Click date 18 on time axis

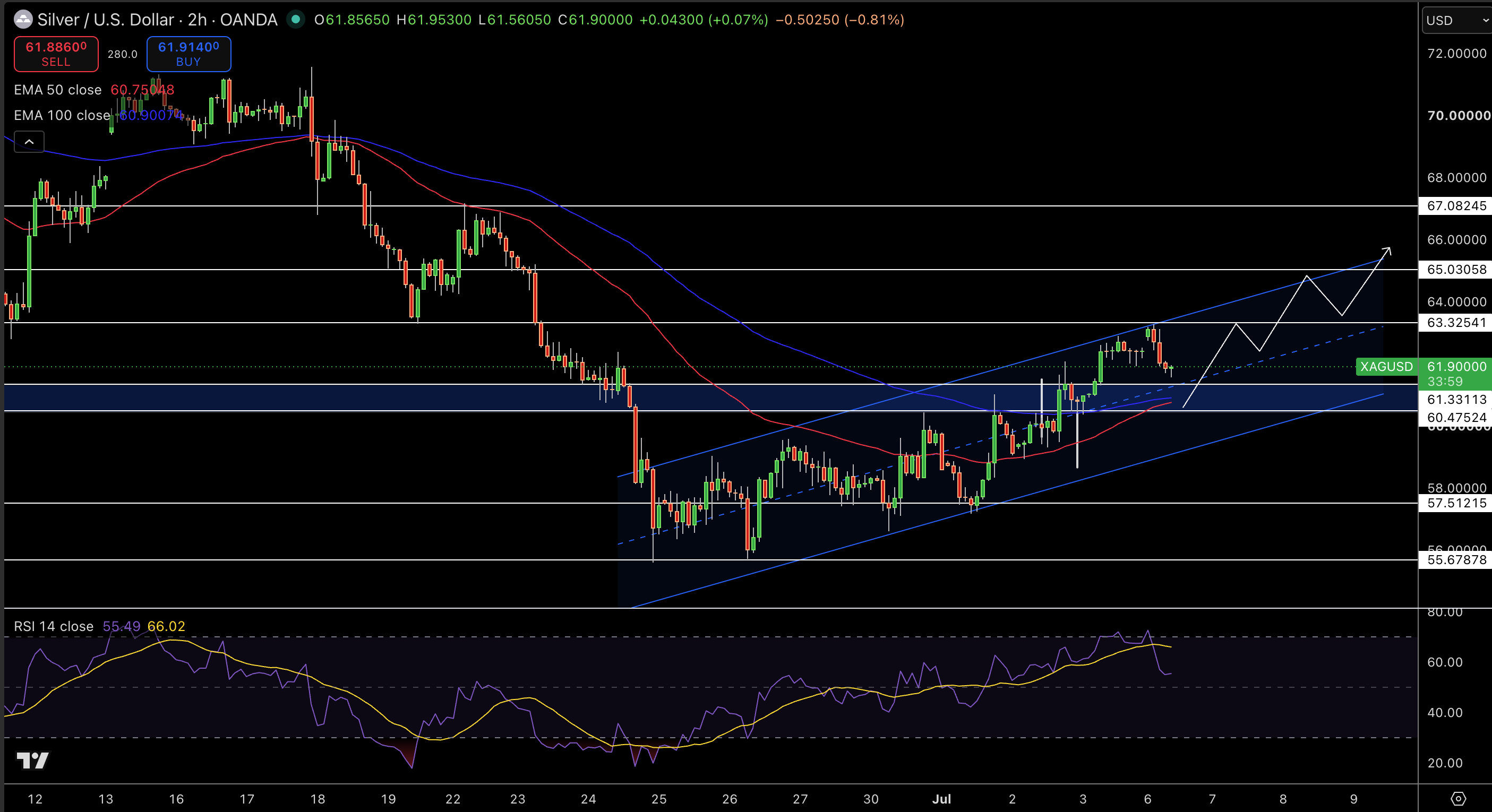[x=318, y=799]
